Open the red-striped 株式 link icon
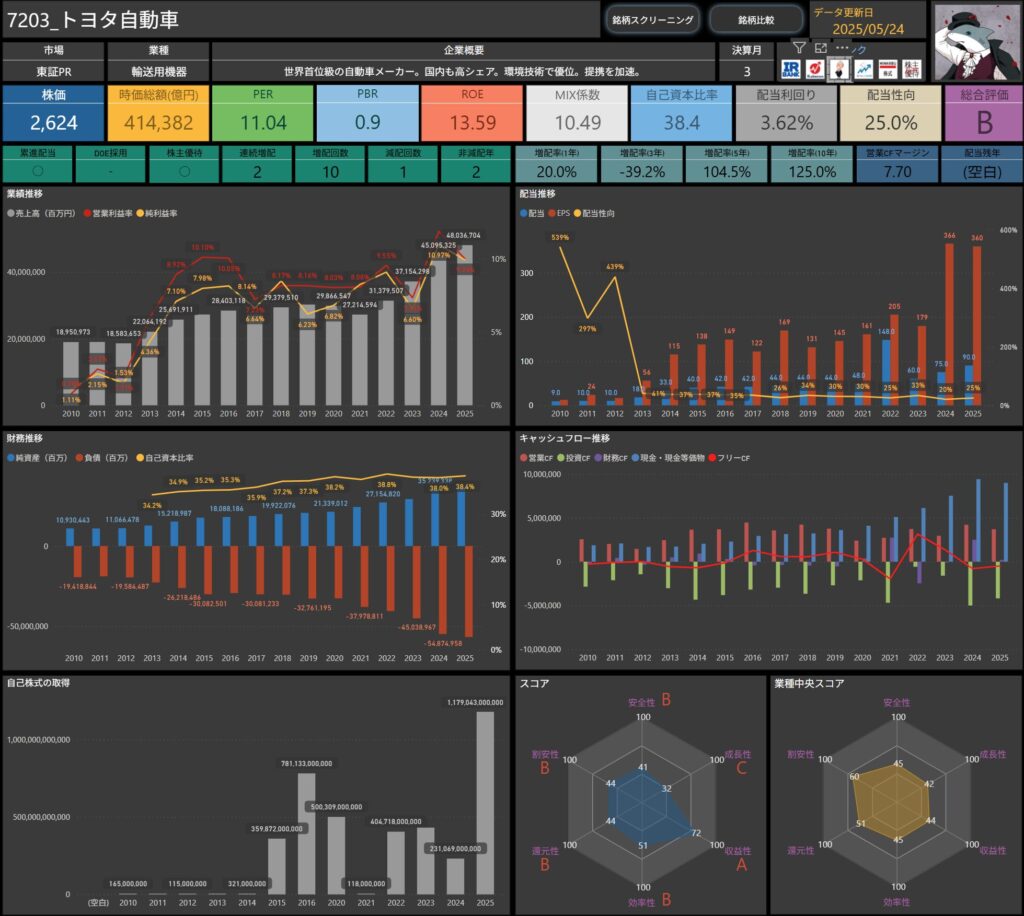1024x916 pixels. click(888, 69)
